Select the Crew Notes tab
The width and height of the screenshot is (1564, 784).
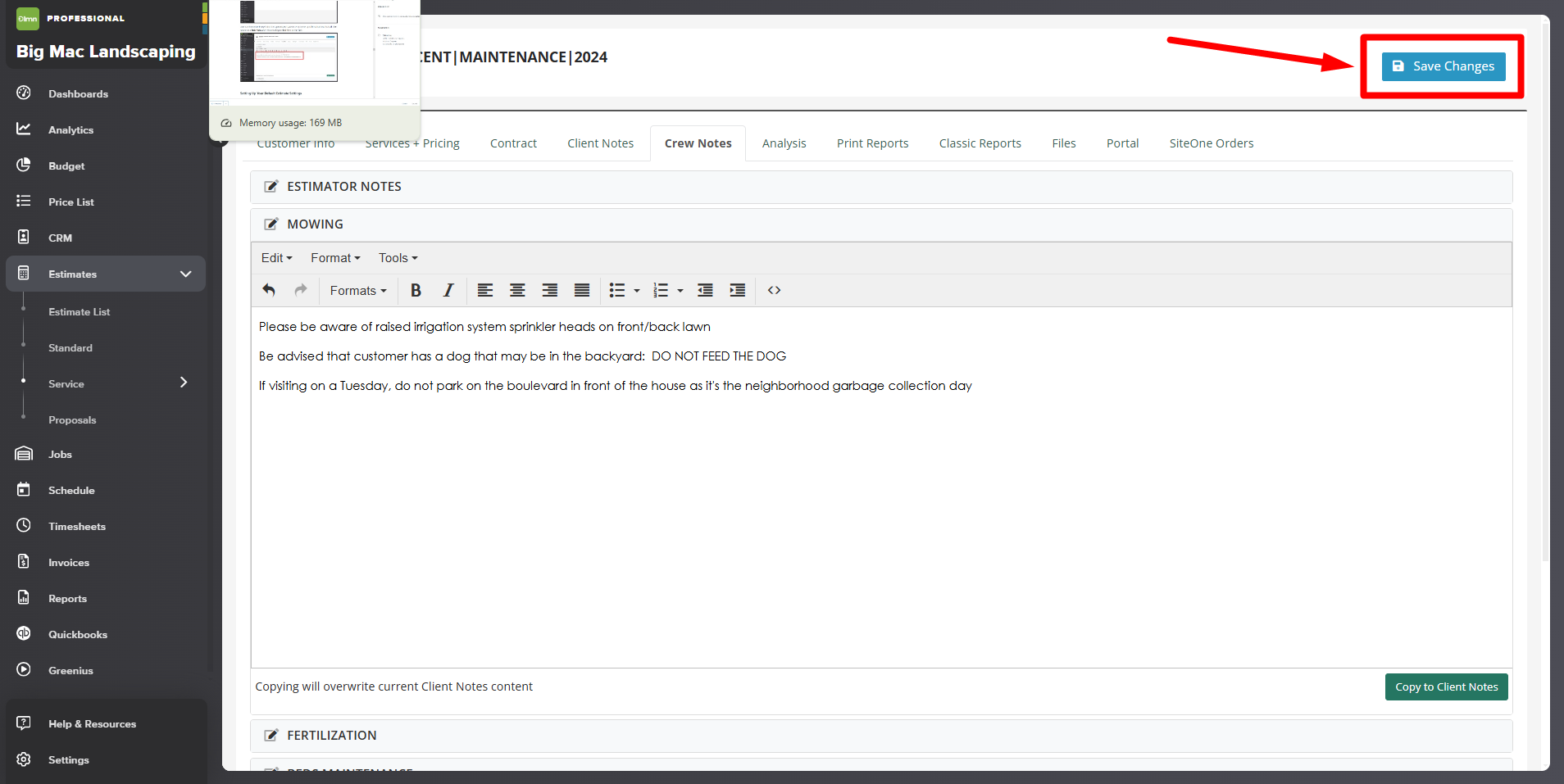tap(698, 143)
